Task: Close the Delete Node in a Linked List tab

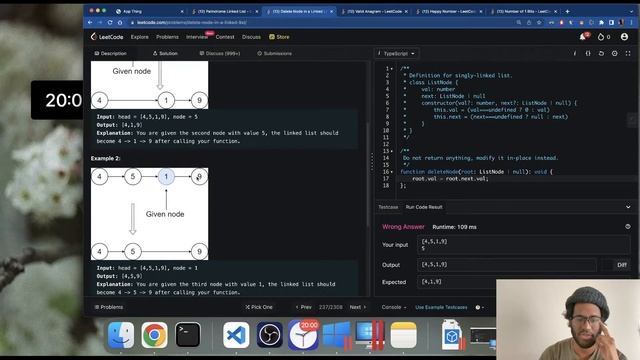Action: point(331,11)
